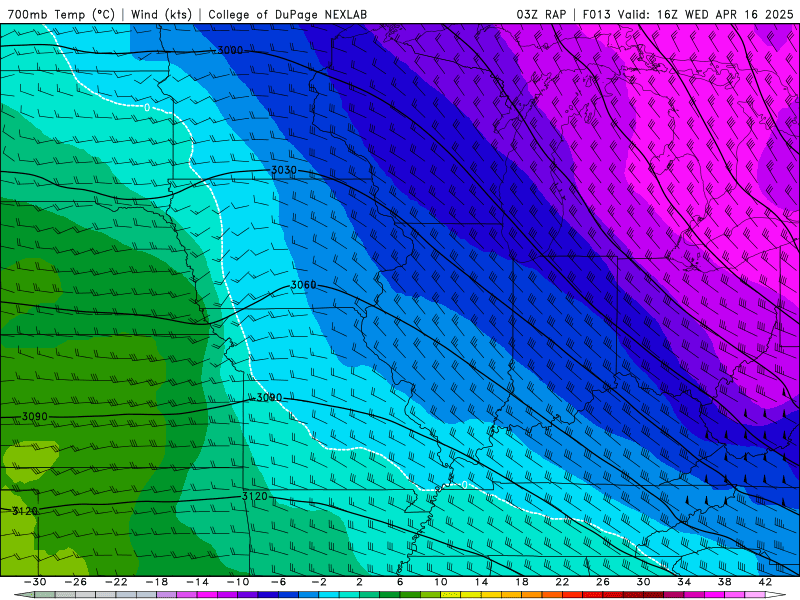This screenshot has width=800, height=600.
Task: Click the 18 colorbar scale label
Action: (521, 582)
